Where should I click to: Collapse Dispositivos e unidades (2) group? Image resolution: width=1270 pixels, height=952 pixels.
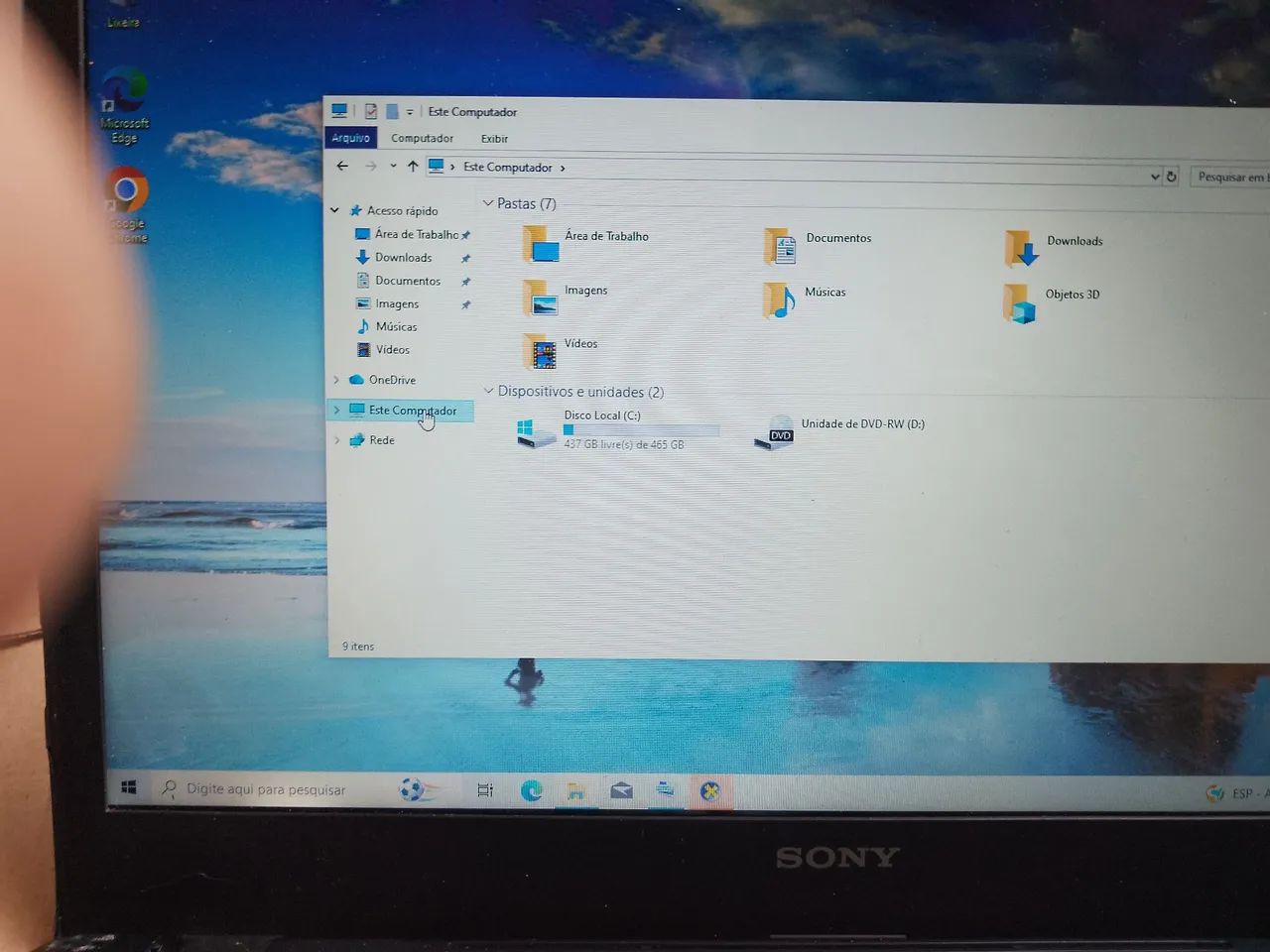(x=488, y=391)
